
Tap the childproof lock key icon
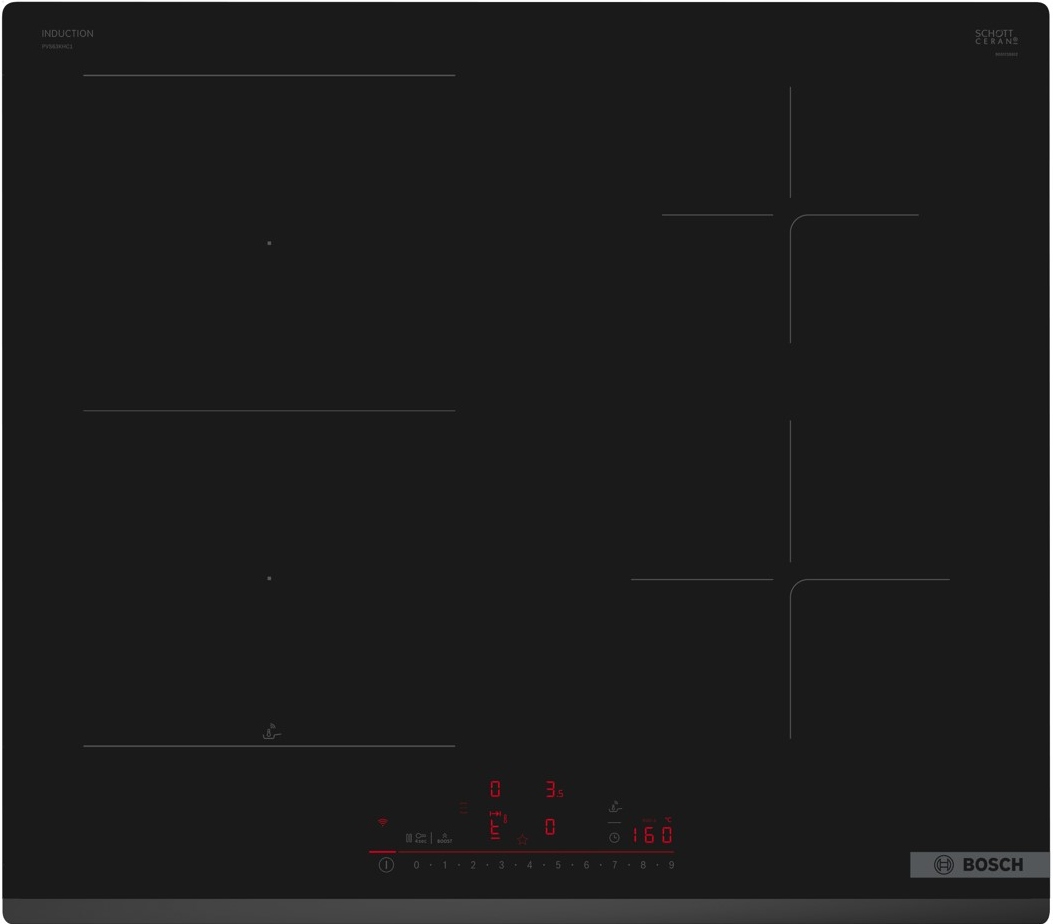pyautogui.click(x=421, y=838)
